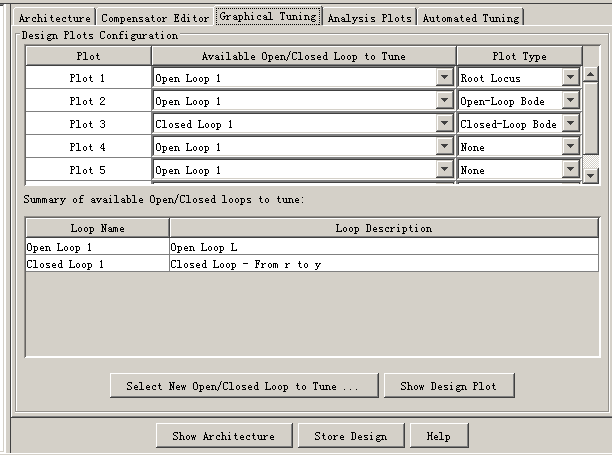
Task: Switch to the Architecture tab
Action: (55, 18)
